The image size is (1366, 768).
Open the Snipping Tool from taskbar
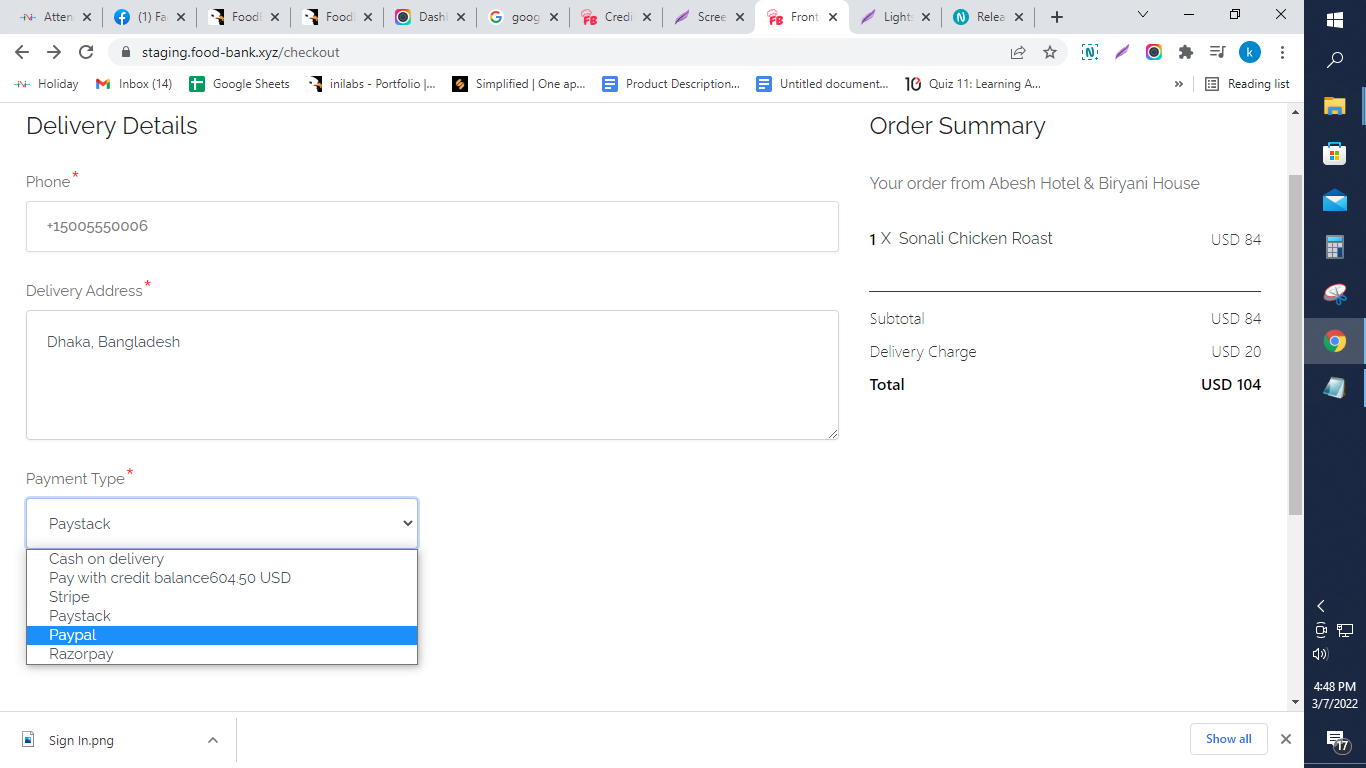1334,294
